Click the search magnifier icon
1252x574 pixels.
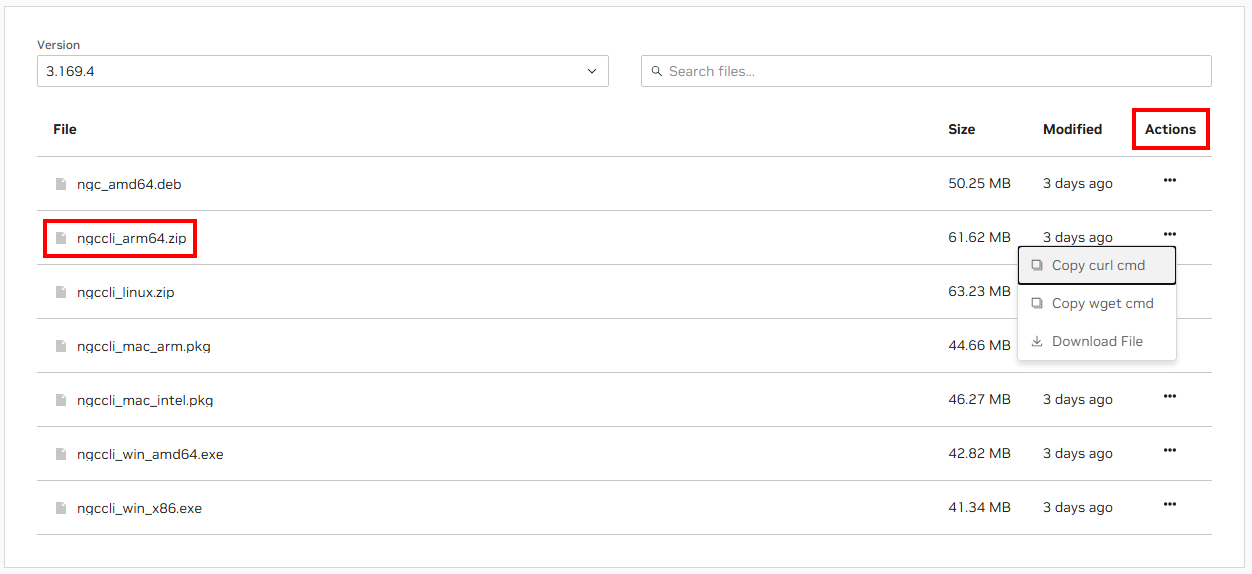pyautogui.click(x=657, y=71)
